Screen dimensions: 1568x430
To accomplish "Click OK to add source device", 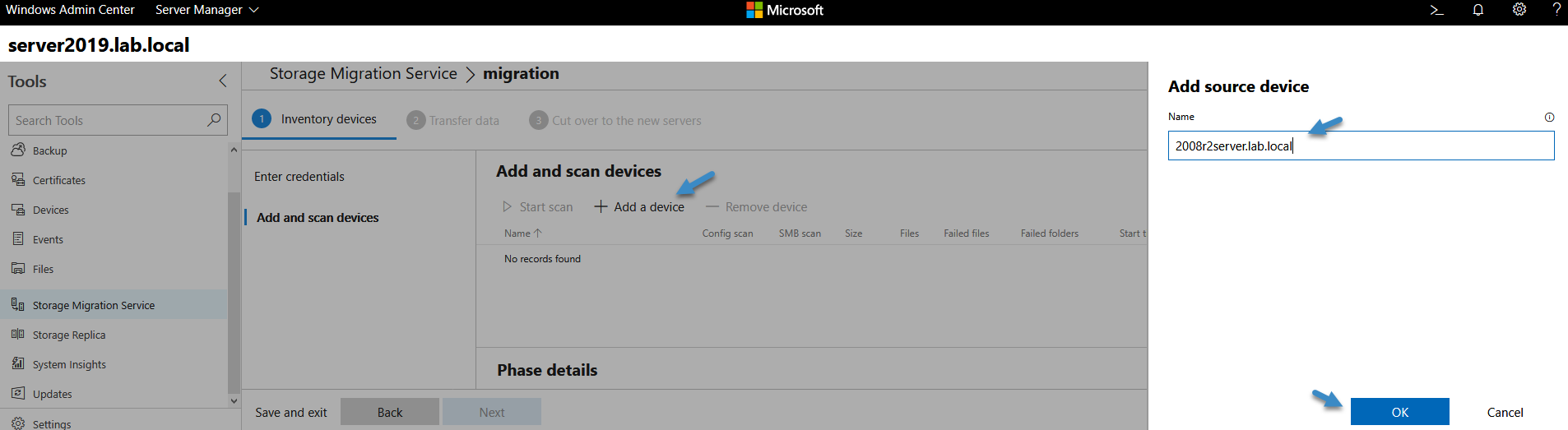I will [1400, 412].
